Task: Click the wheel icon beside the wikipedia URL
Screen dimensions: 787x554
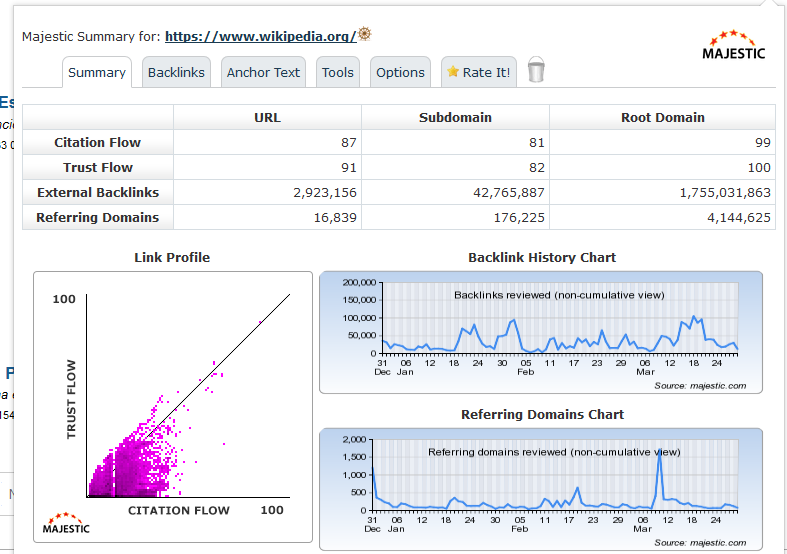Action: 365,34
